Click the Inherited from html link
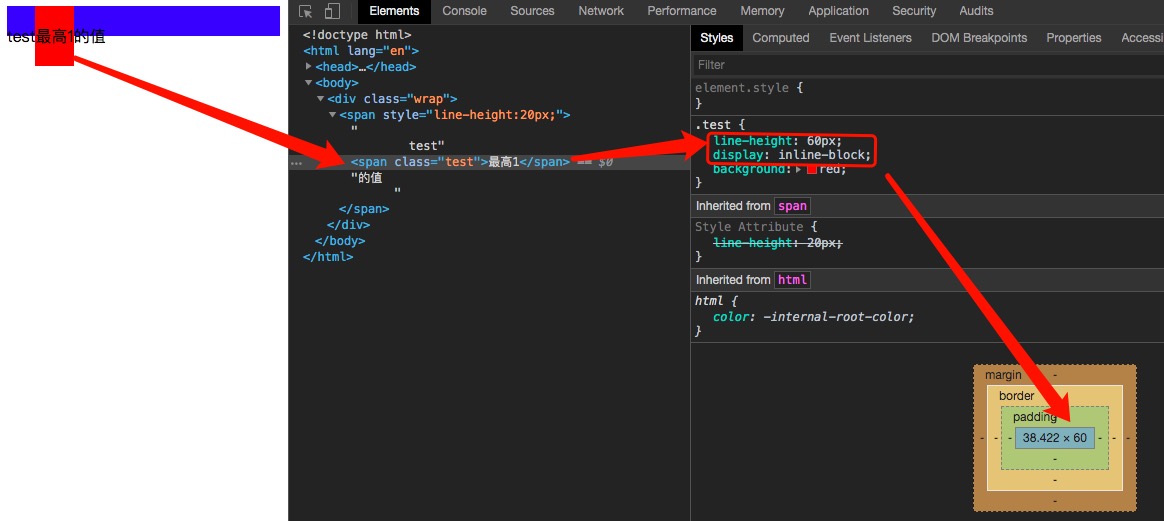This screenshot has width=1164, height=521. coord(792,280)
